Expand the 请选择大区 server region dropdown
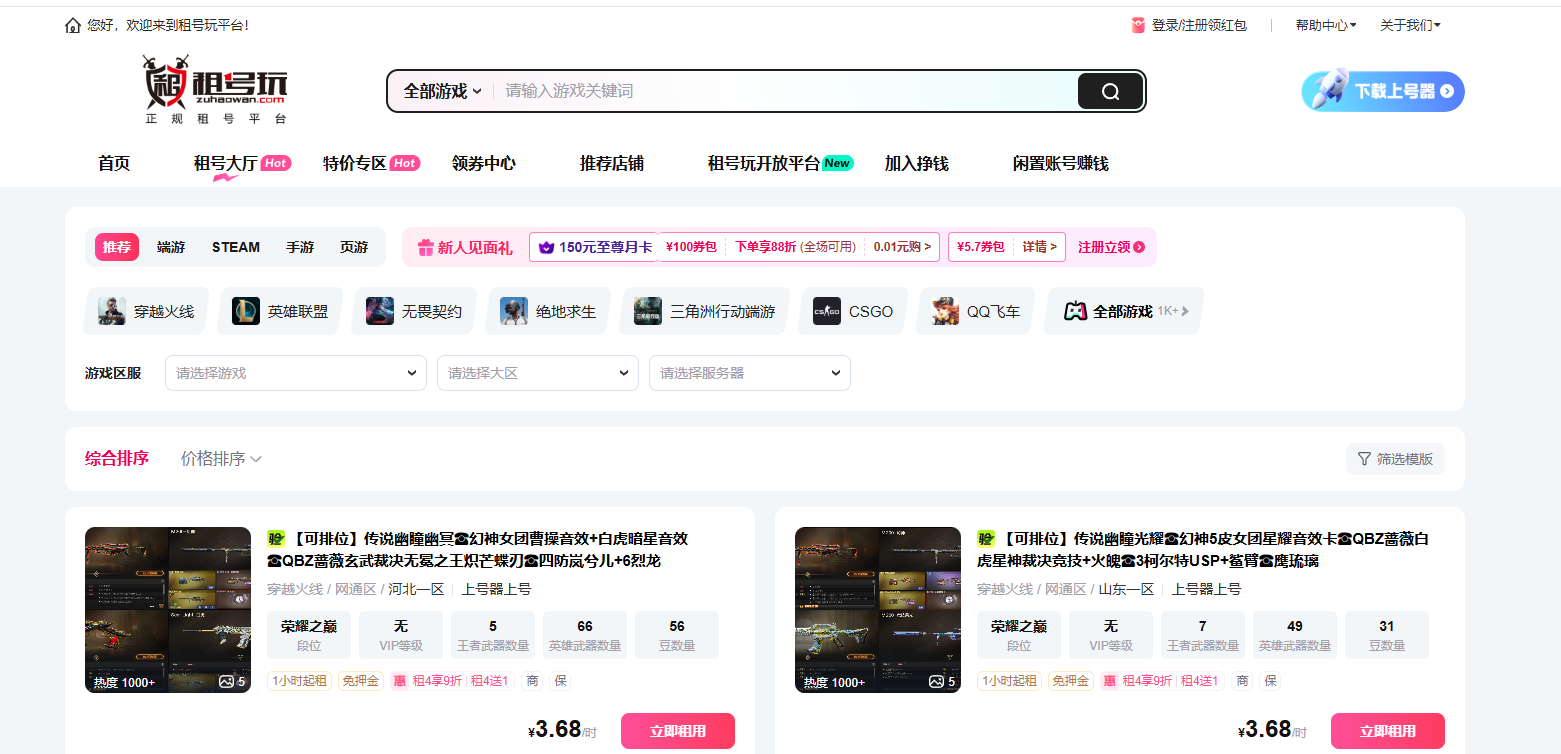 pos(537,372)
